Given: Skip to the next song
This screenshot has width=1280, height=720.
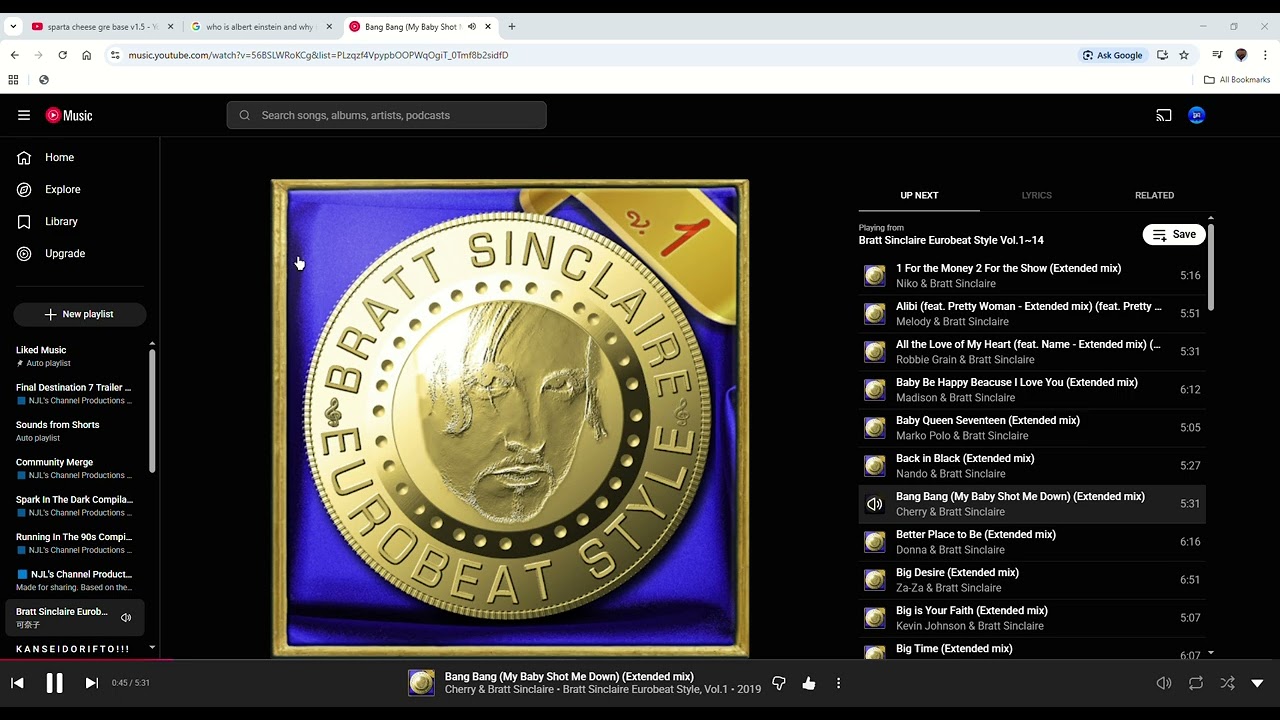Looking at the screenshot, I should click(x=91, y=683).
